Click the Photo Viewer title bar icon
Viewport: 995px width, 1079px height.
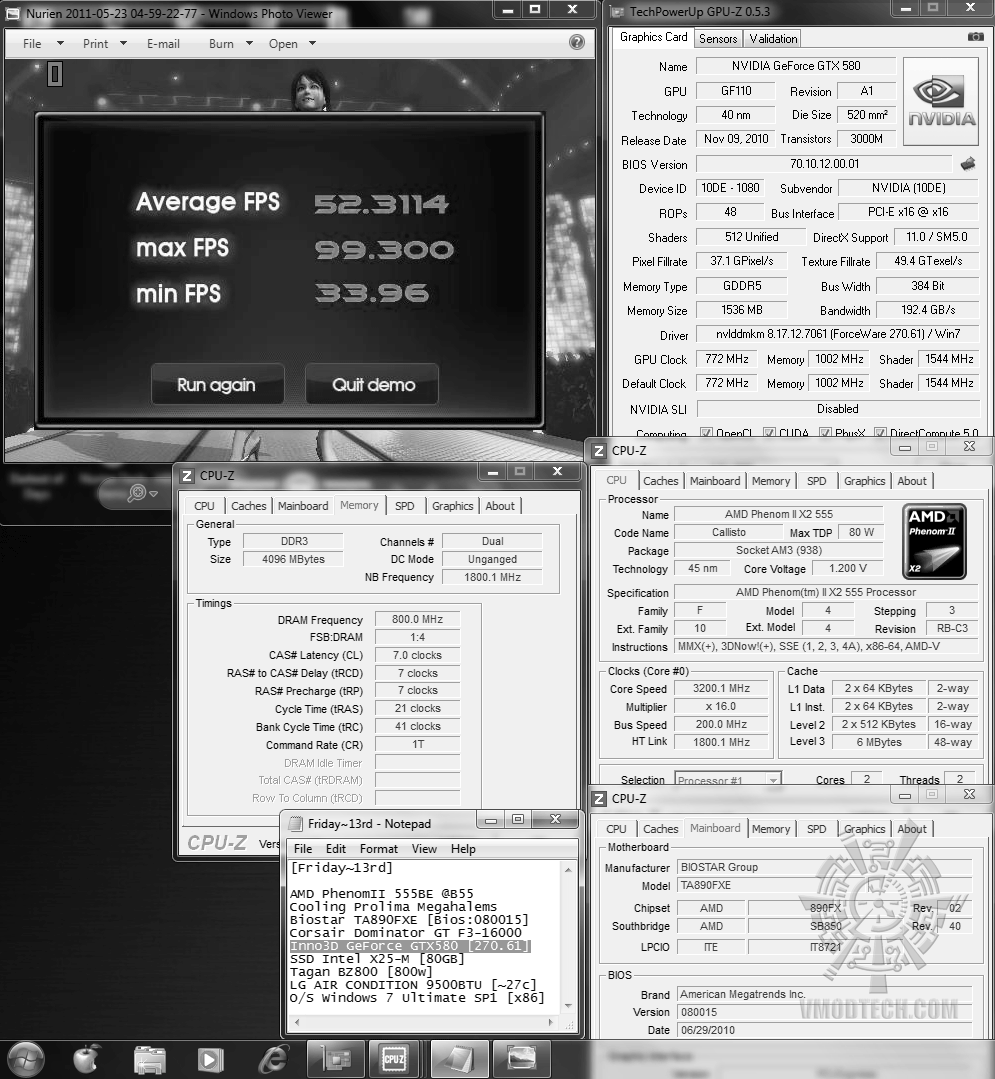(x=13, y=13)
